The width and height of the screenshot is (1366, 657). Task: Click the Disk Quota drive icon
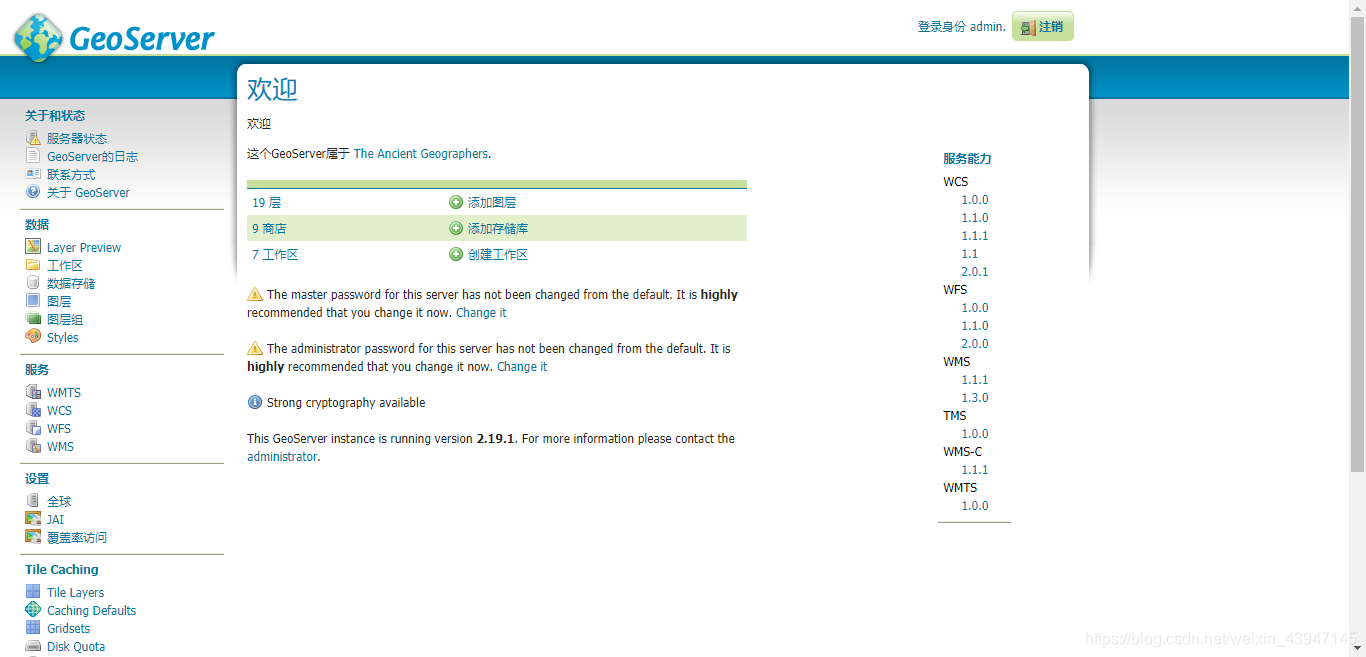click(33, 646)
